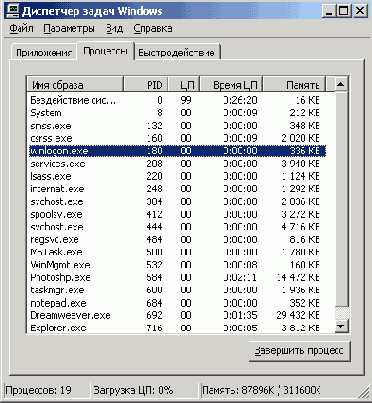Sort by PID column header
Screen dimensions: 372x403
[146, 85]
